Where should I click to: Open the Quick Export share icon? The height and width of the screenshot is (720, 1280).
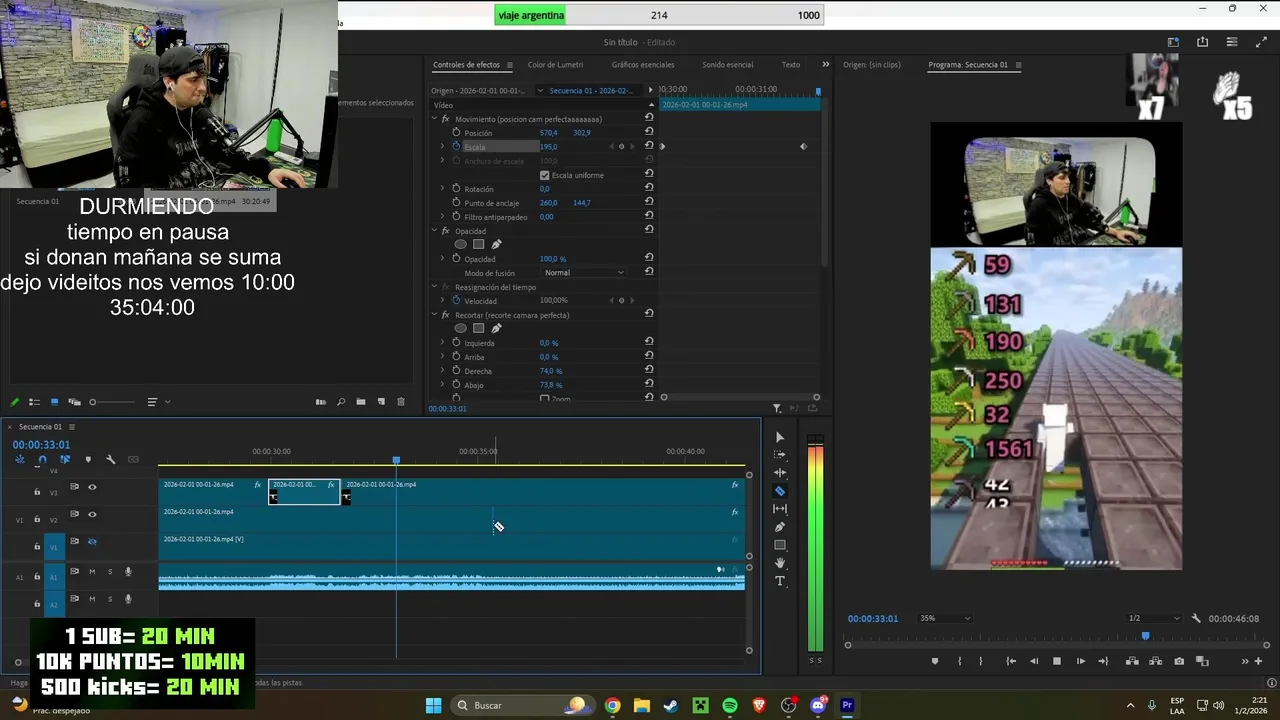pos(1202,42)
